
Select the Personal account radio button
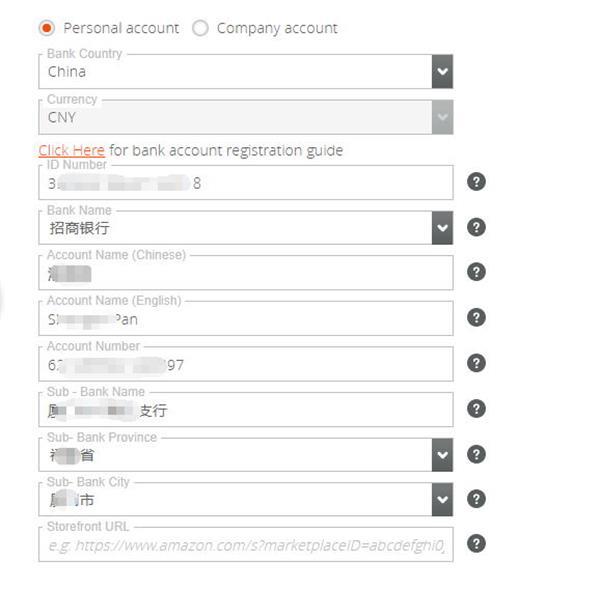click(x=47, y=28)
